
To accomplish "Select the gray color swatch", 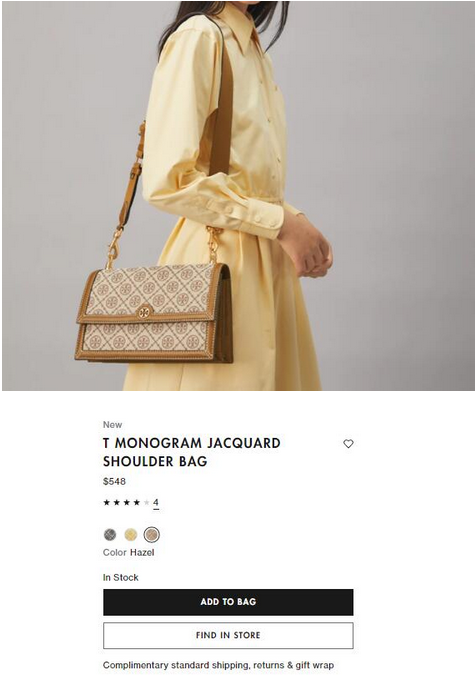I will (x=110, y=535).
